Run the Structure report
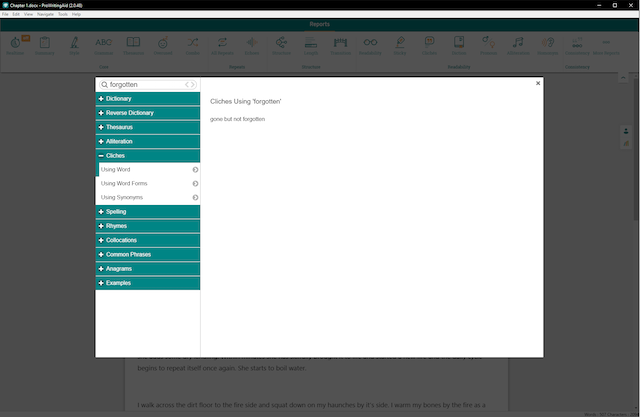The image size is (640, 417). click(x=281, y=45)
